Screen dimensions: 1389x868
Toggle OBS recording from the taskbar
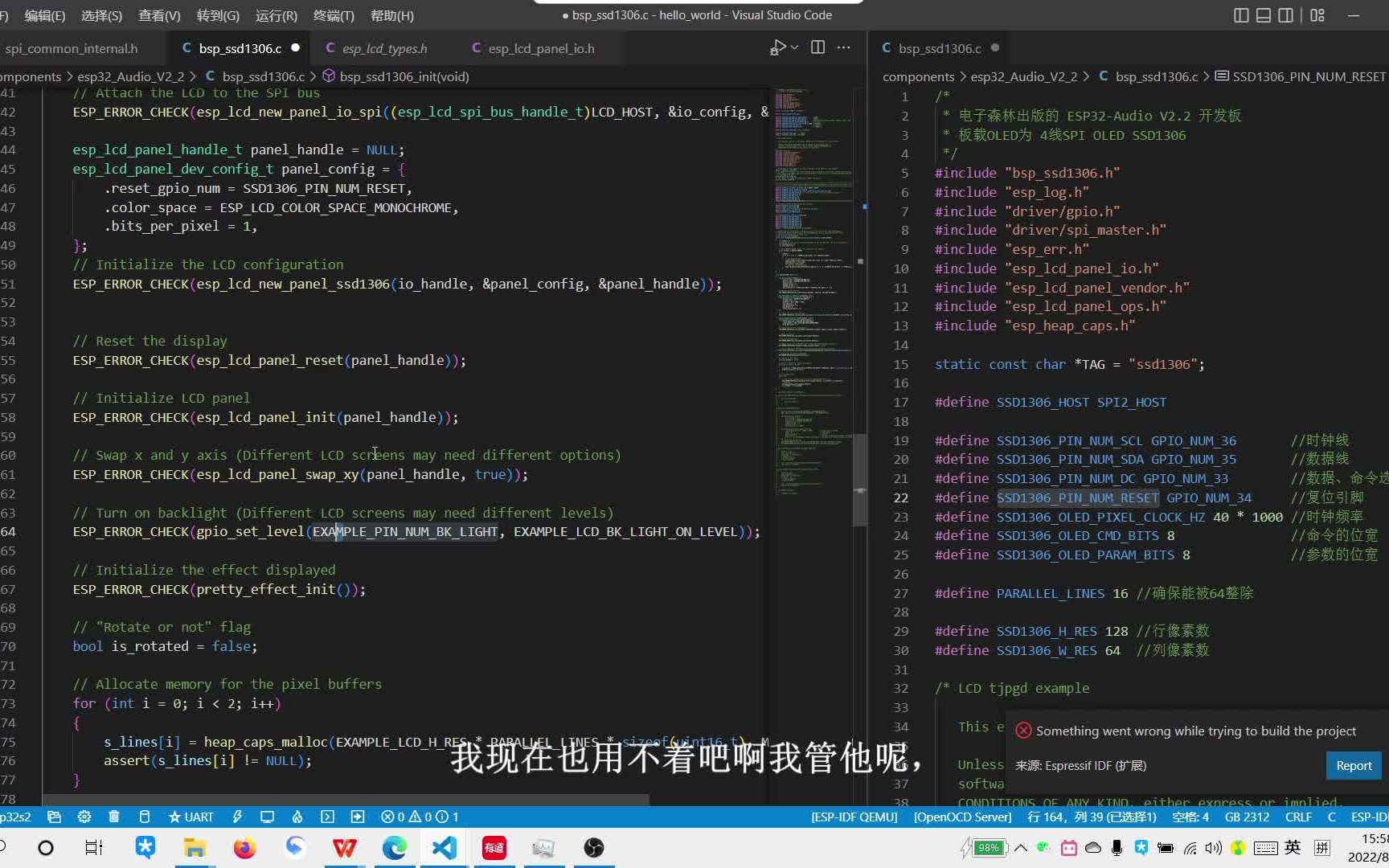click(x=593, y=847)
